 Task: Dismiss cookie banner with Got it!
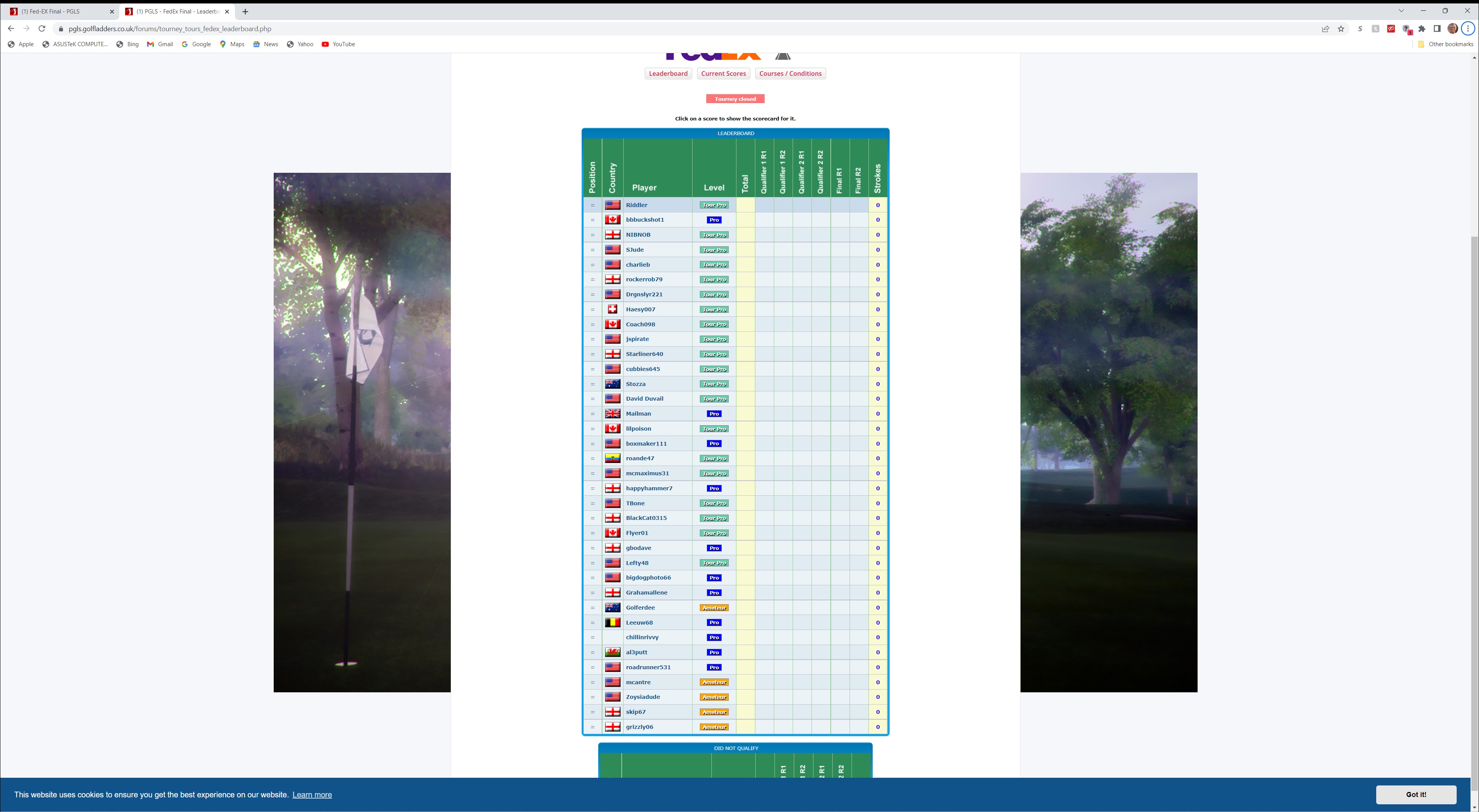tap(1415, 794)
